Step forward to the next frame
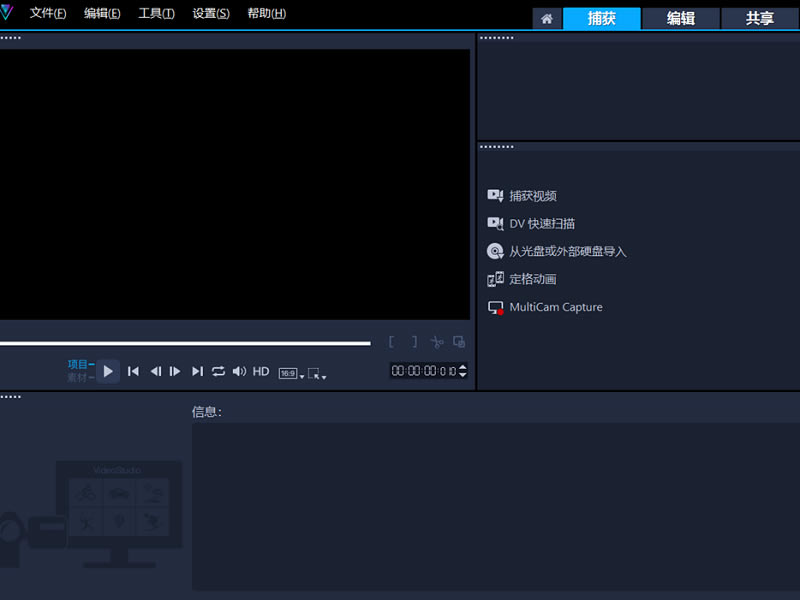 (x=175, y=371)
